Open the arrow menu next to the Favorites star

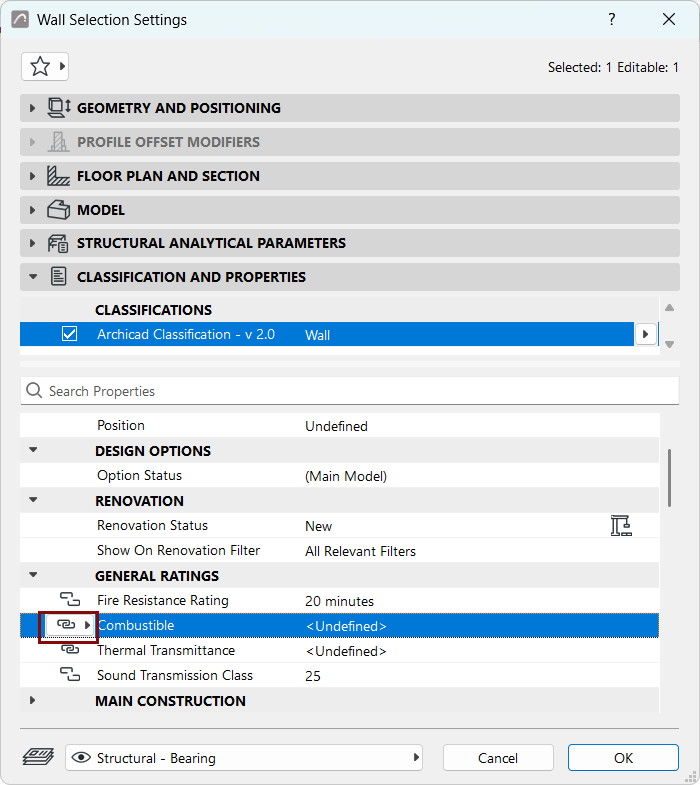(62, 66)
